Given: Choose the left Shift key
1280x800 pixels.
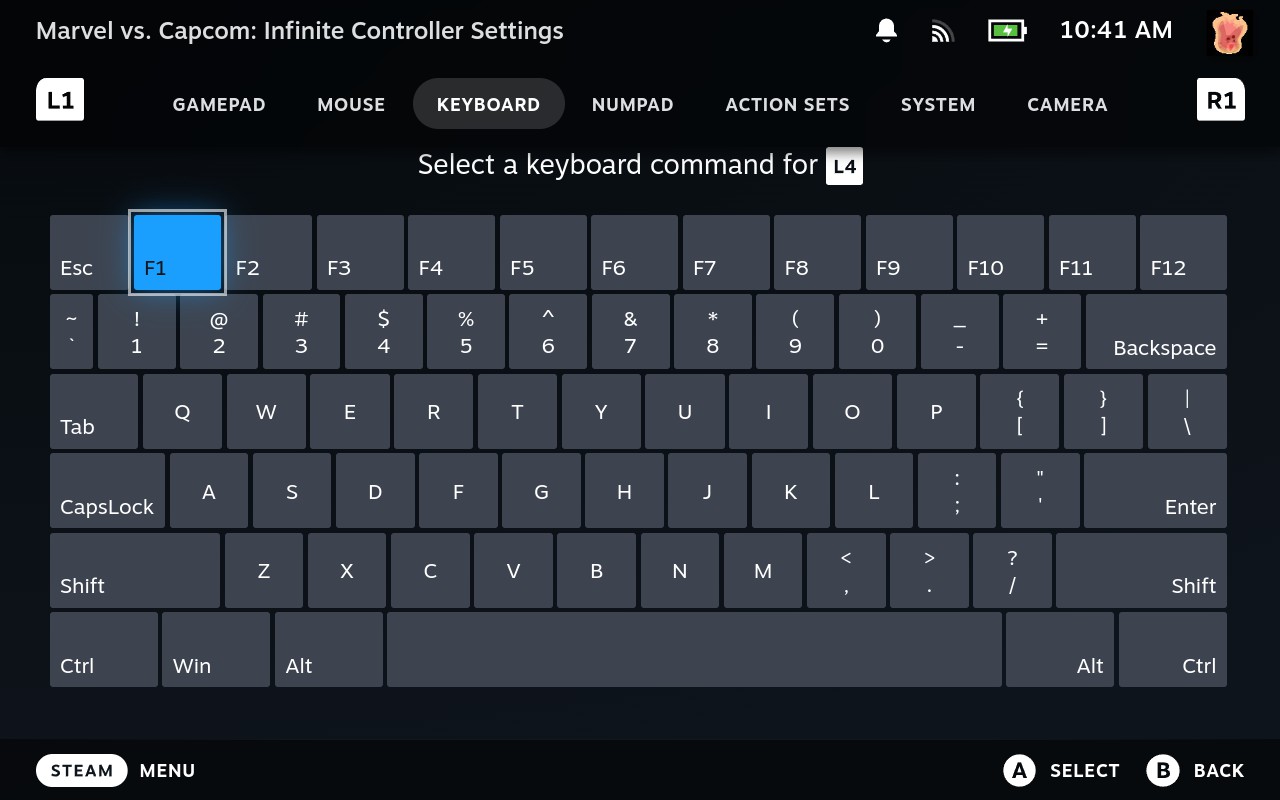Looking at the screenshot, I should pyautogui.click(x=135, y=570).
